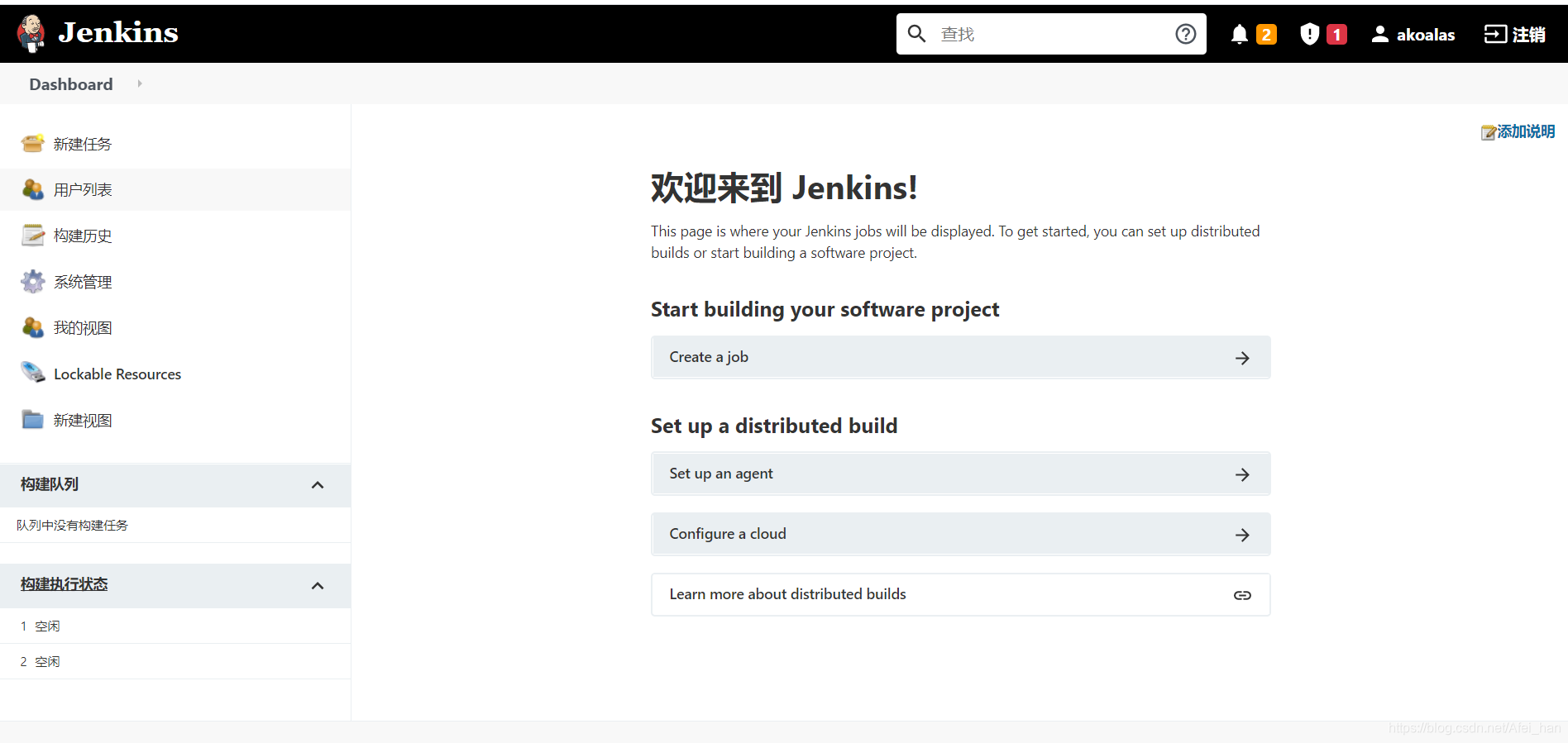Open notifications bell icon
The height and width of the screenshot is (743, 1568).
1239,34
